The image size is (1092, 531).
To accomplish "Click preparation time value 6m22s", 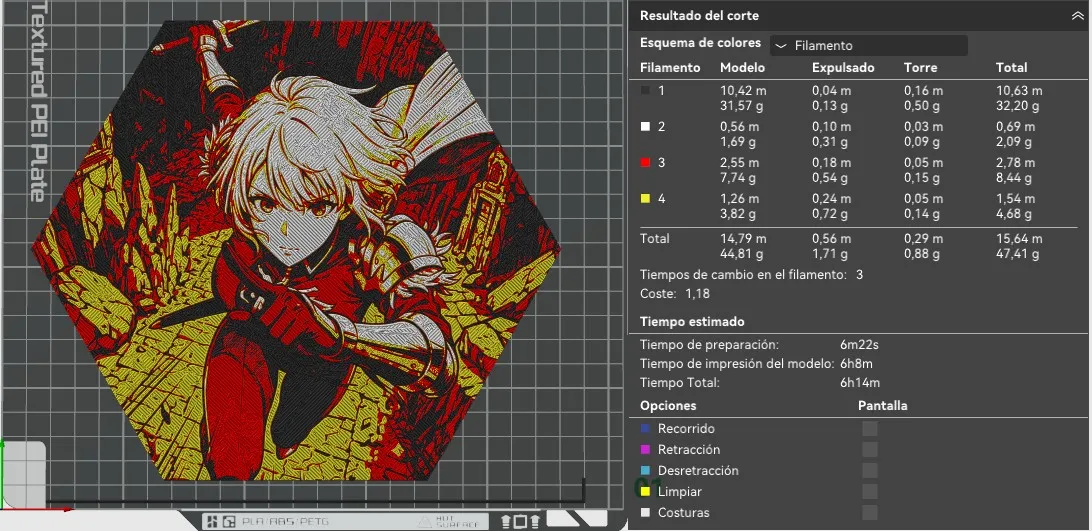I will (859, 344).
